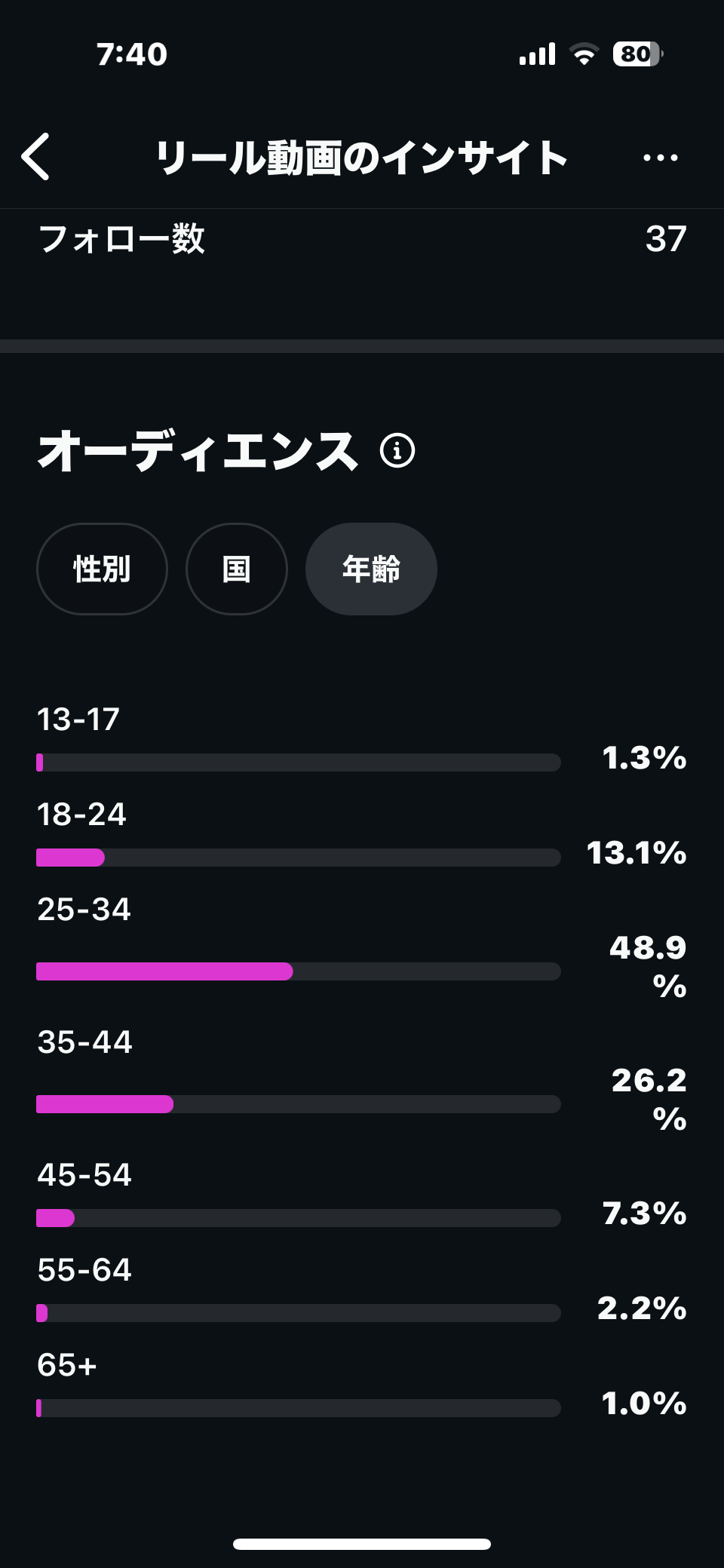Viewport: 724px width, 1568px height.
Task: Tap the 48.9% percentage value
Action: [649, 967]
